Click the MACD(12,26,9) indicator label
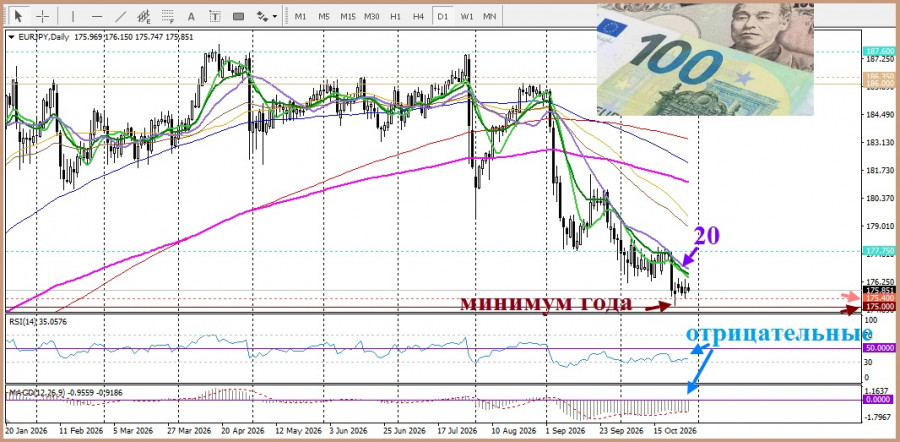900x442 pixels. [65, 393]
